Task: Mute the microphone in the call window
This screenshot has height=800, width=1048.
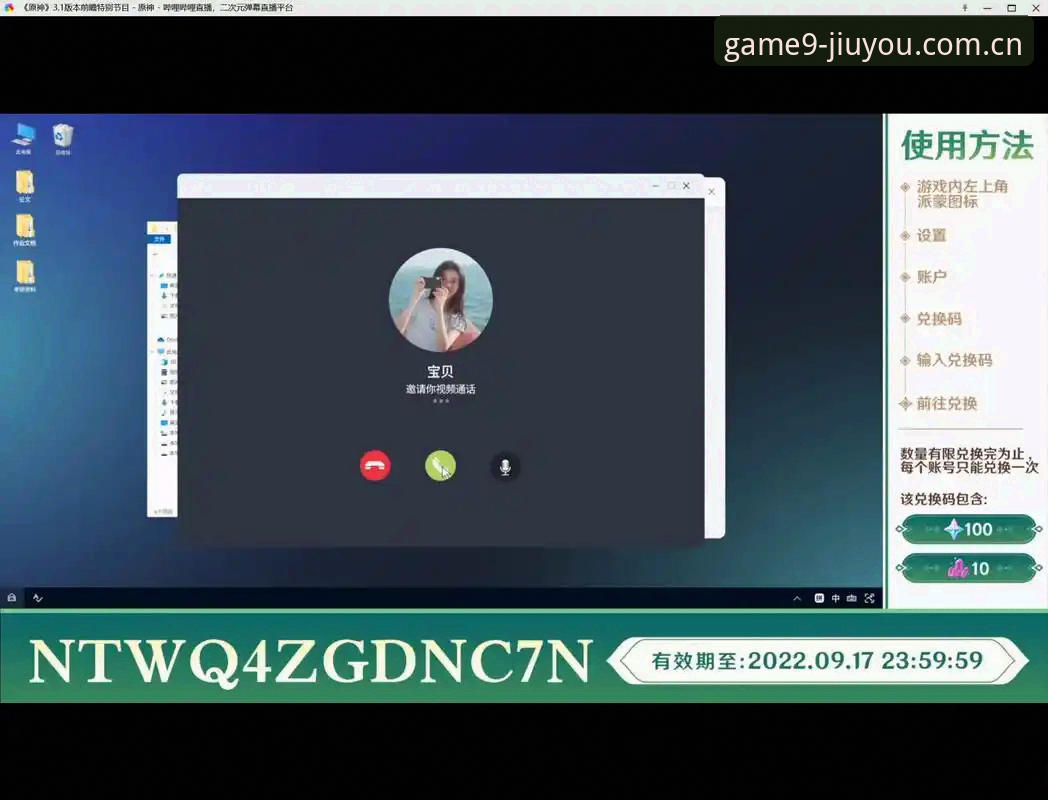Action: (x=505, y=466)
